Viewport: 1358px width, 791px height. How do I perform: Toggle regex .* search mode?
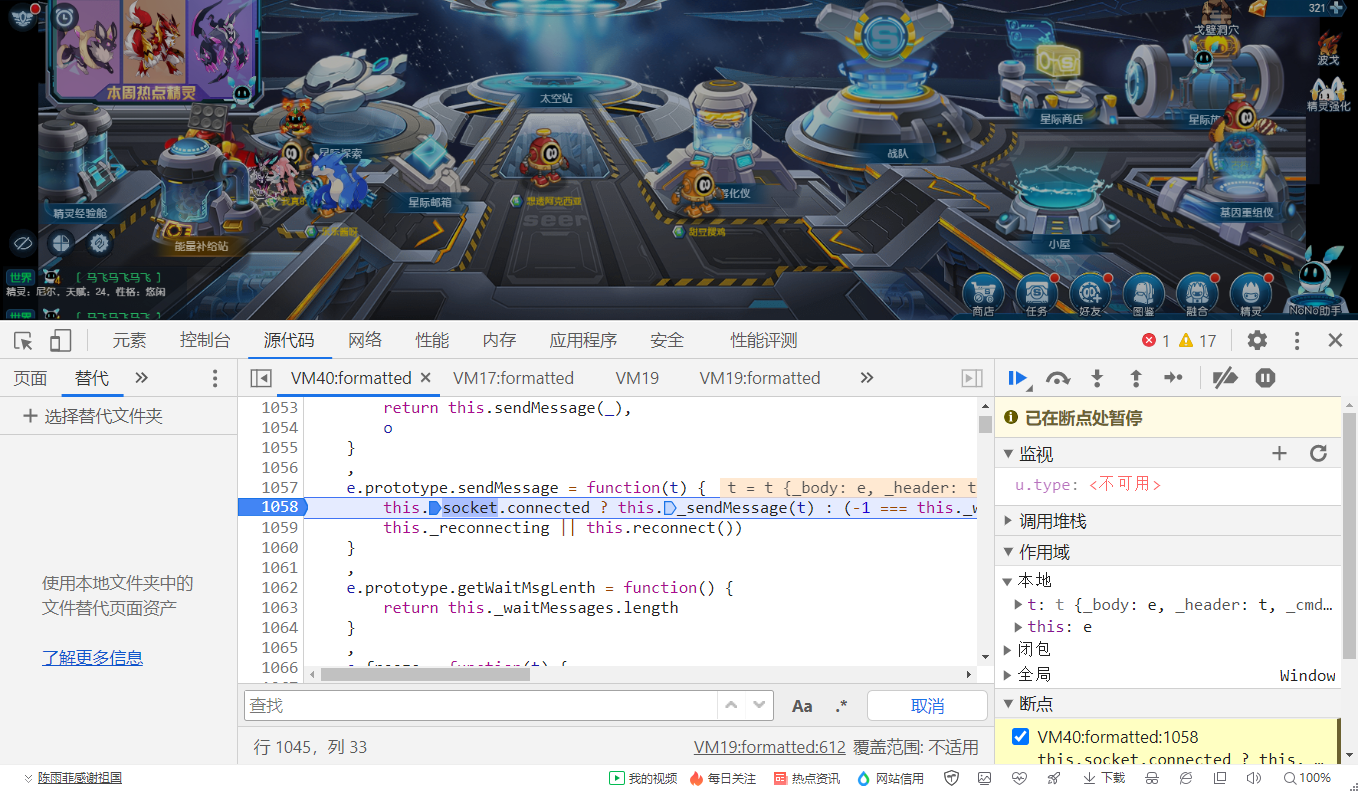[x=841, y=705]
